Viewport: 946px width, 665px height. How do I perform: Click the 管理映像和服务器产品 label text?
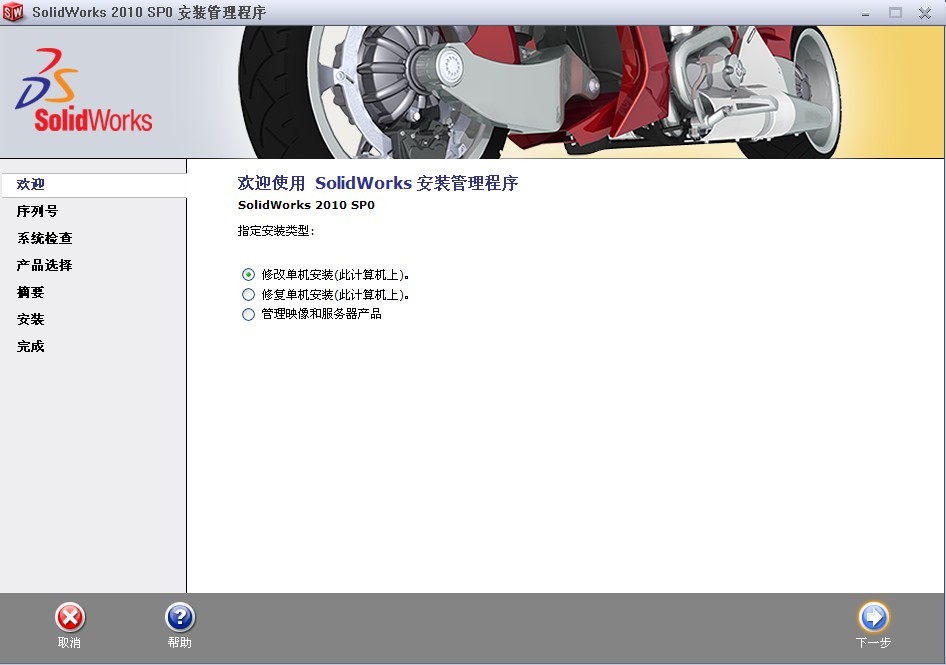click(322, 314)
